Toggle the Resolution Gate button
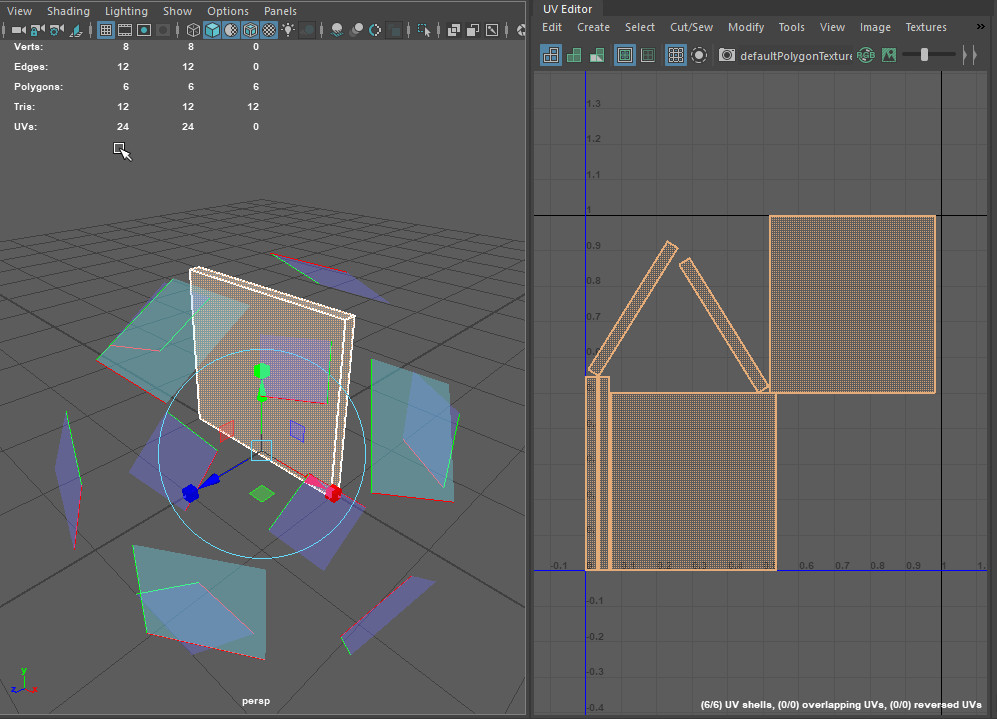 pyautogui.click(x=144, y=30)
